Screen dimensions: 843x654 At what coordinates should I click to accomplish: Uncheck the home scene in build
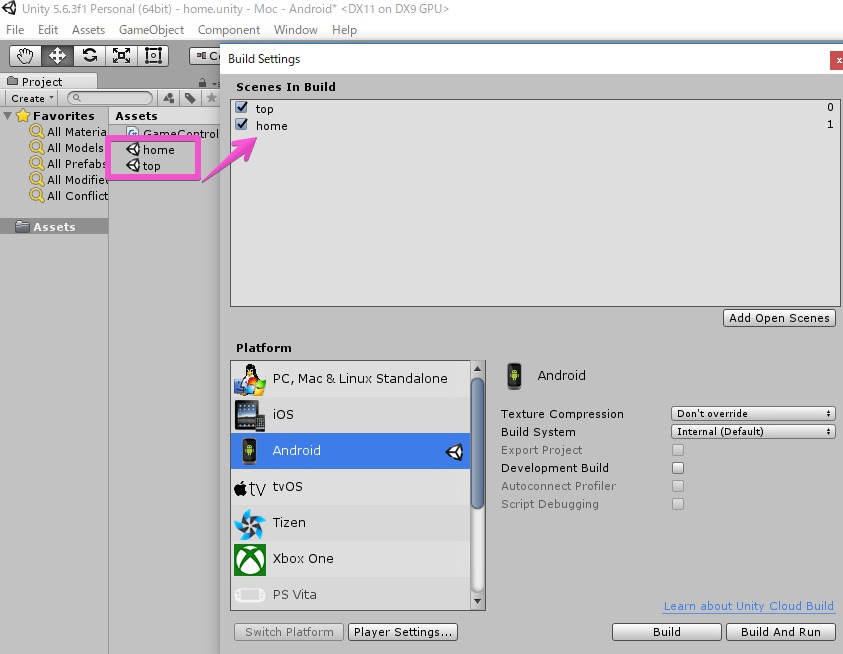pos(241,125)
